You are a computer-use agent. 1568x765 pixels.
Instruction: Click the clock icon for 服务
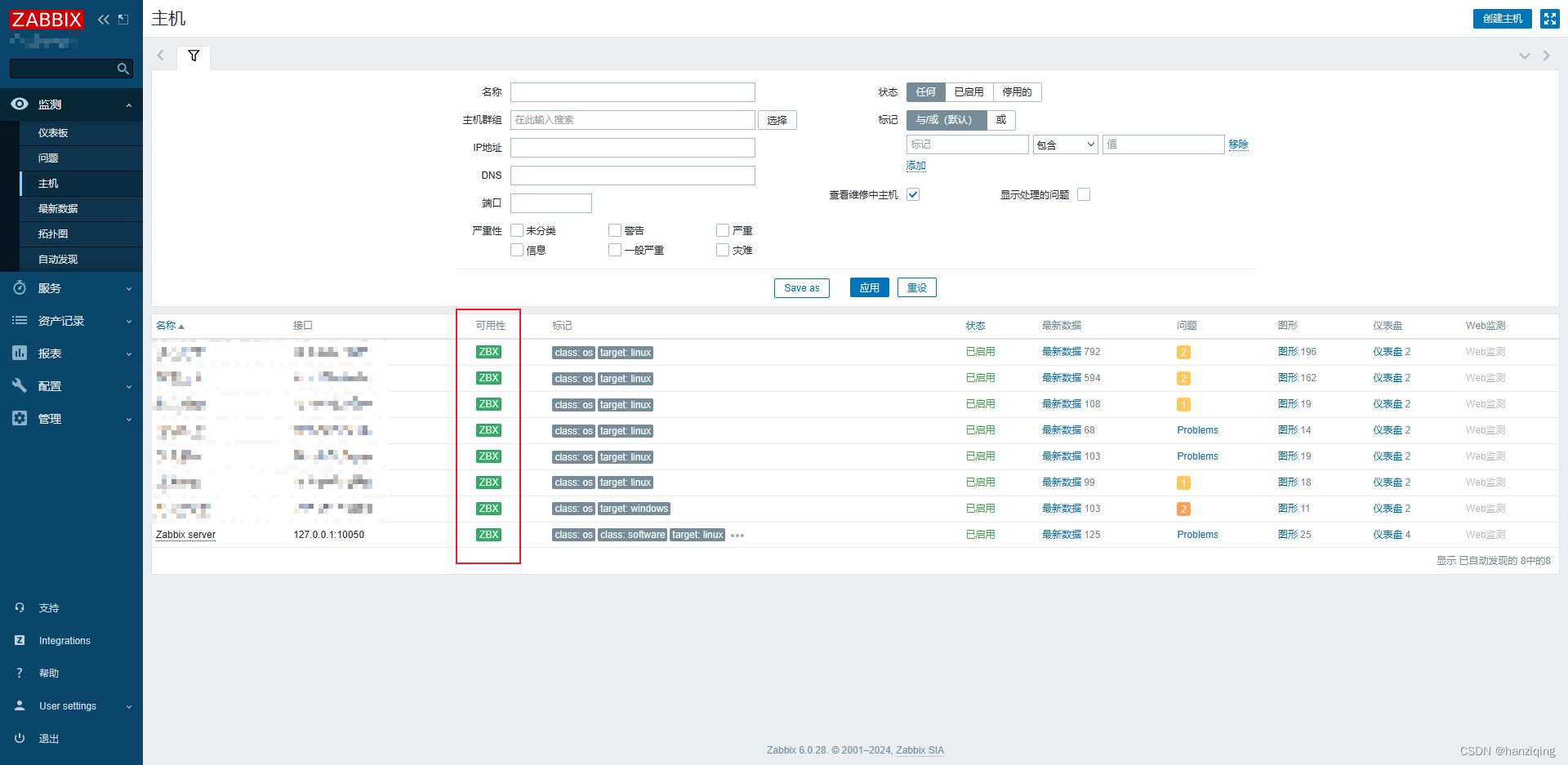20,287
